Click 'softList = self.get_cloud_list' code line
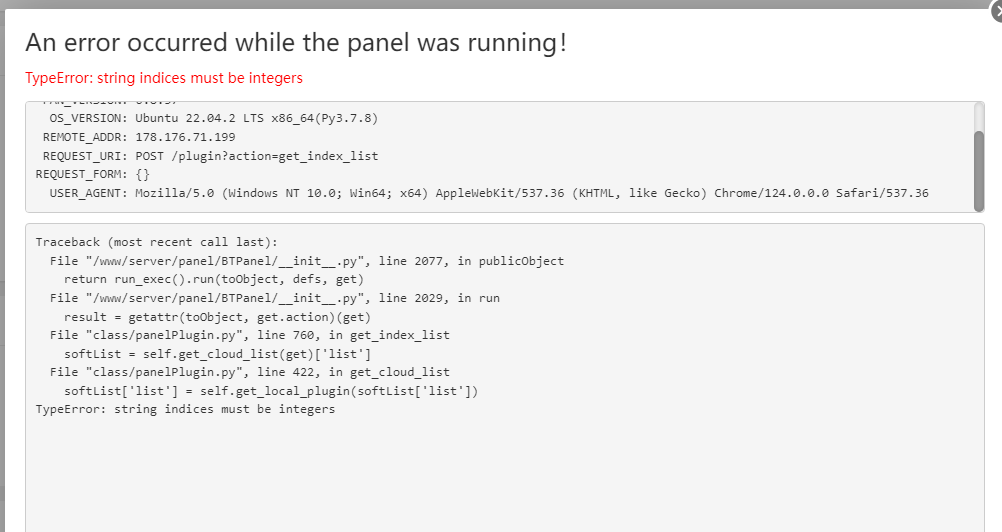1002x532 pixels. (x=217, y=353)
